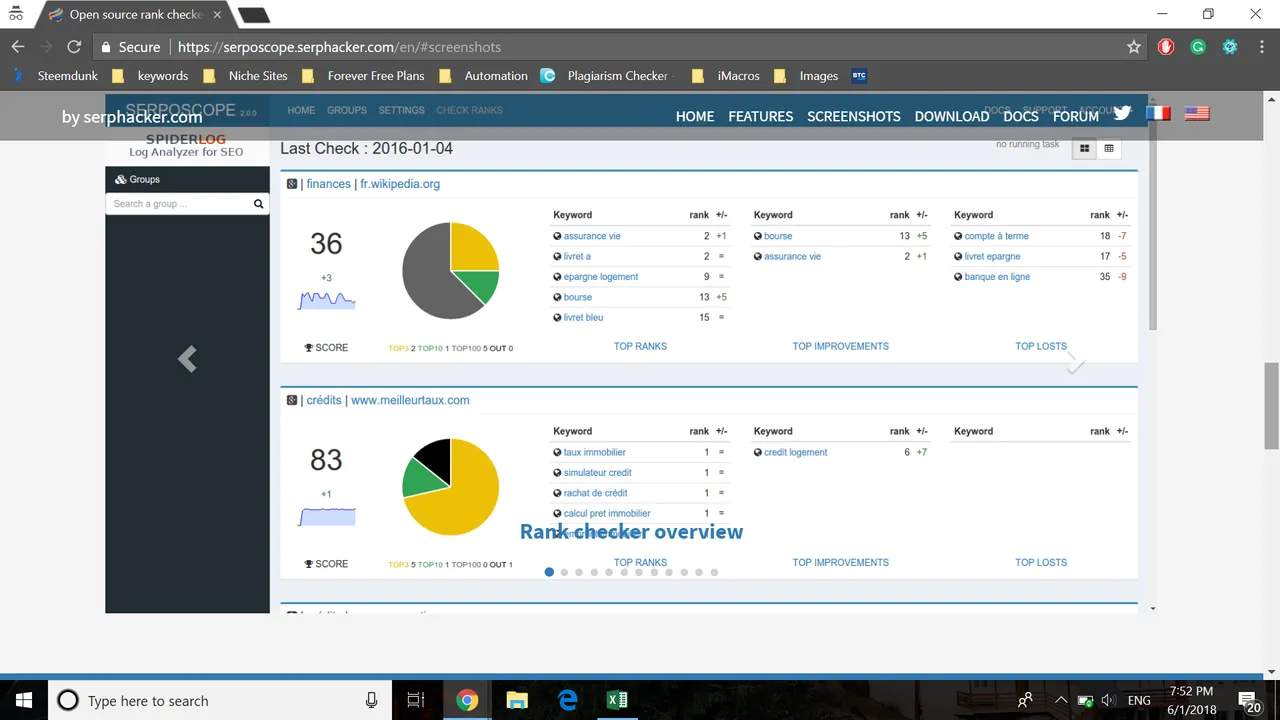Go to FORUM in site navigation
Screen dimensions: 1280x720
(1076, 116)
